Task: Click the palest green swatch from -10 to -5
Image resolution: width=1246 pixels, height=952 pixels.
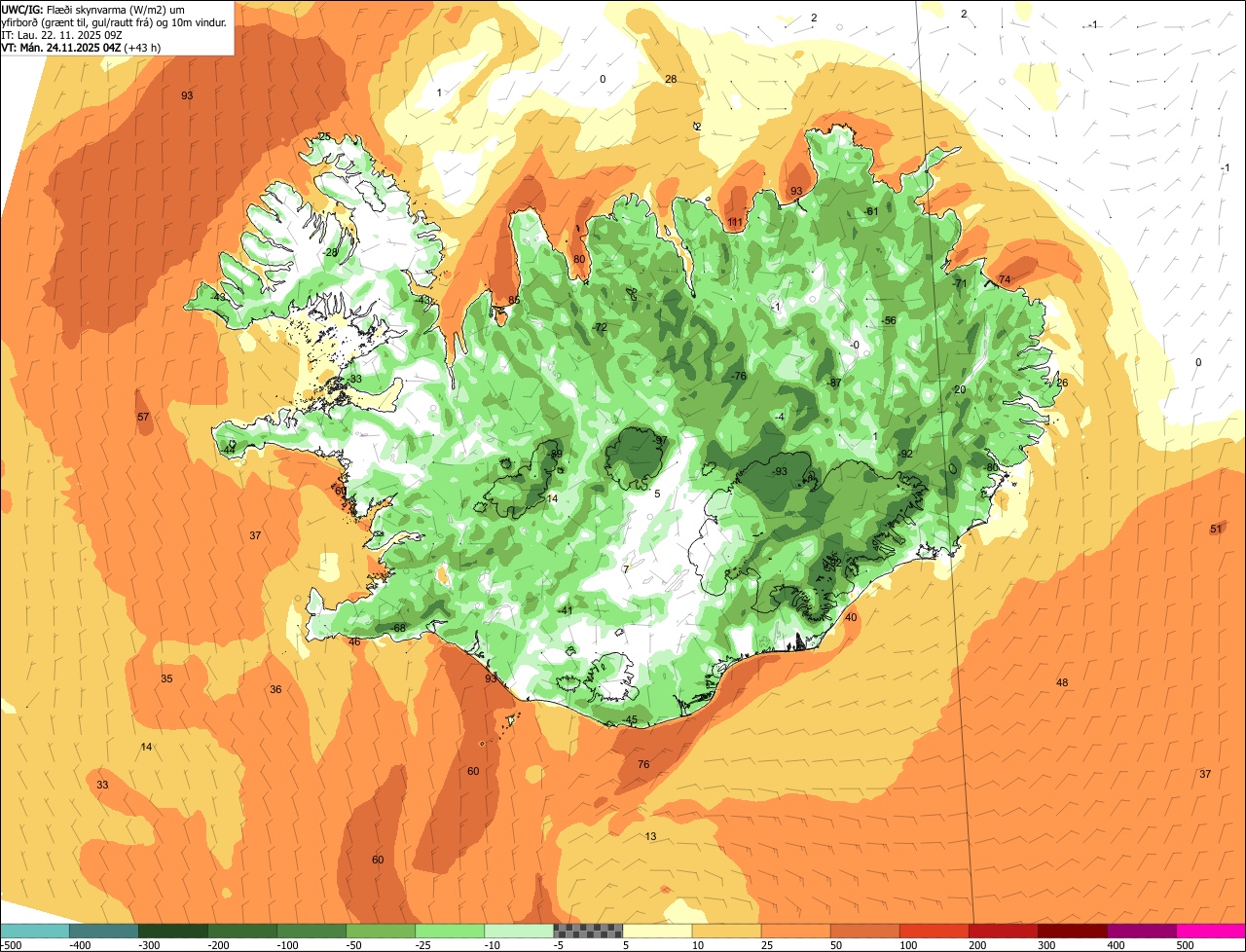Action: [519, 932]
